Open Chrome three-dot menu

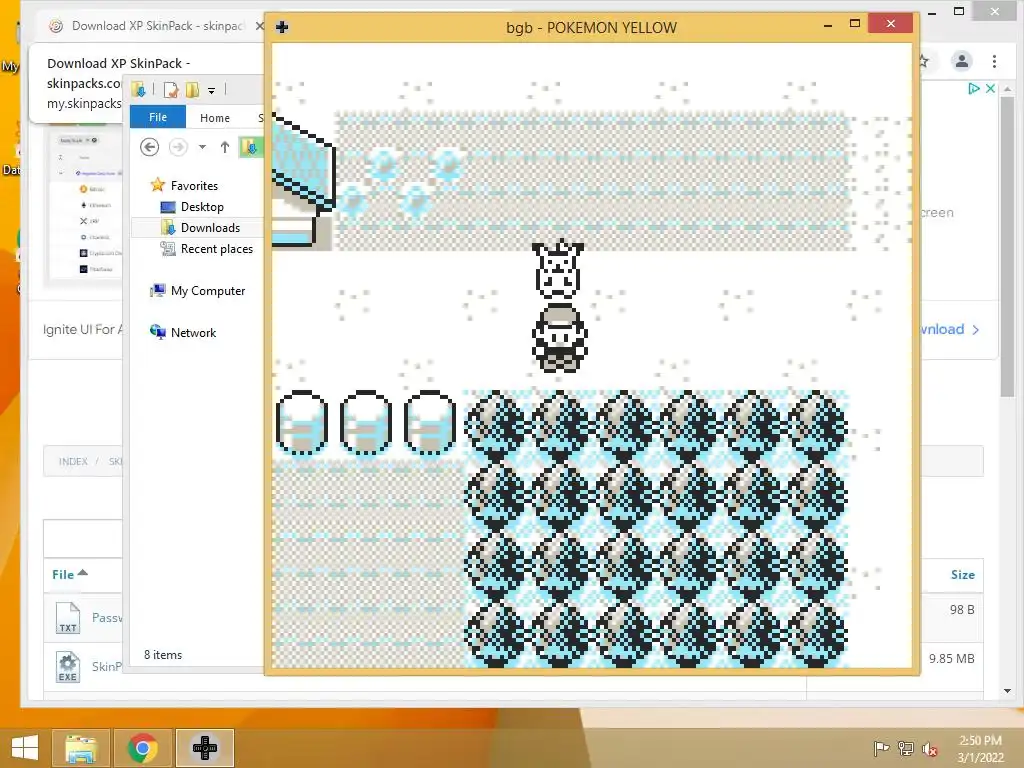click(x=994, y=61)
